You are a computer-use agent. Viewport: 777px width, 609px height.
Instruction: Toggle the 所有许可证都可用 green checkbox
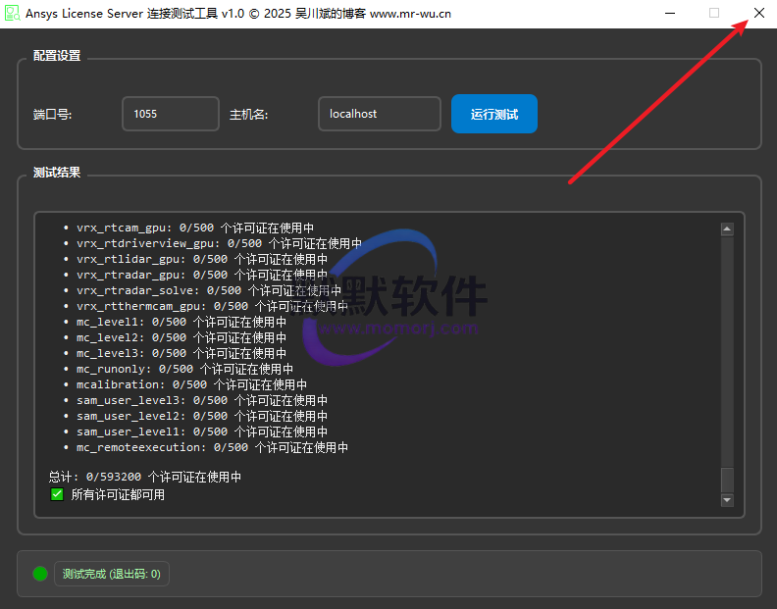tap(57, 494)
